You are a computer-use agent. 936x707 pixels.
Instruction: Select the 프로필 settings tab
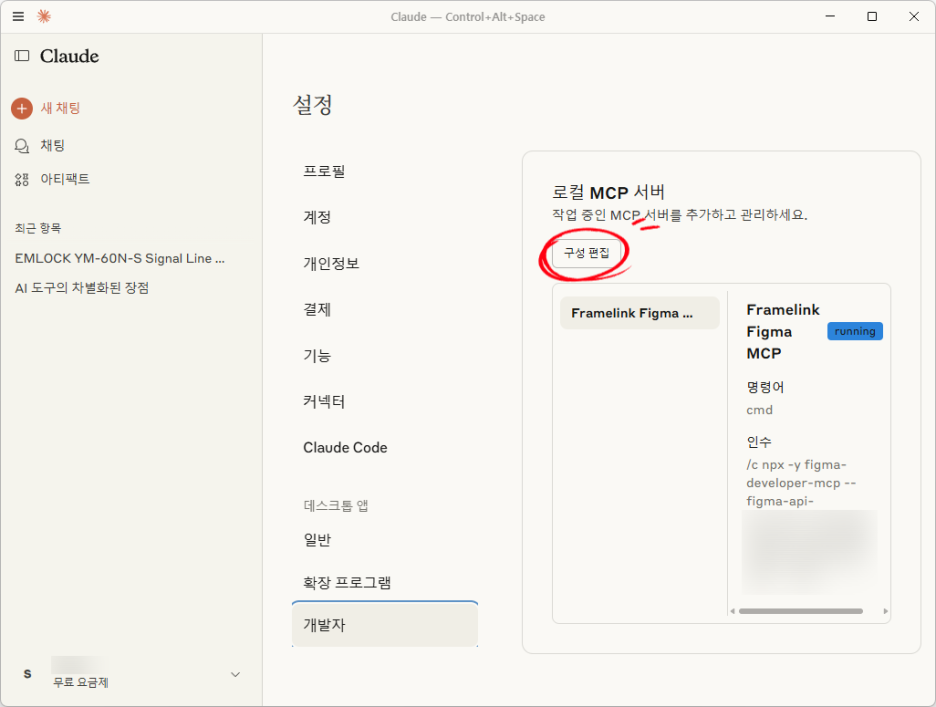click(324, 171)
